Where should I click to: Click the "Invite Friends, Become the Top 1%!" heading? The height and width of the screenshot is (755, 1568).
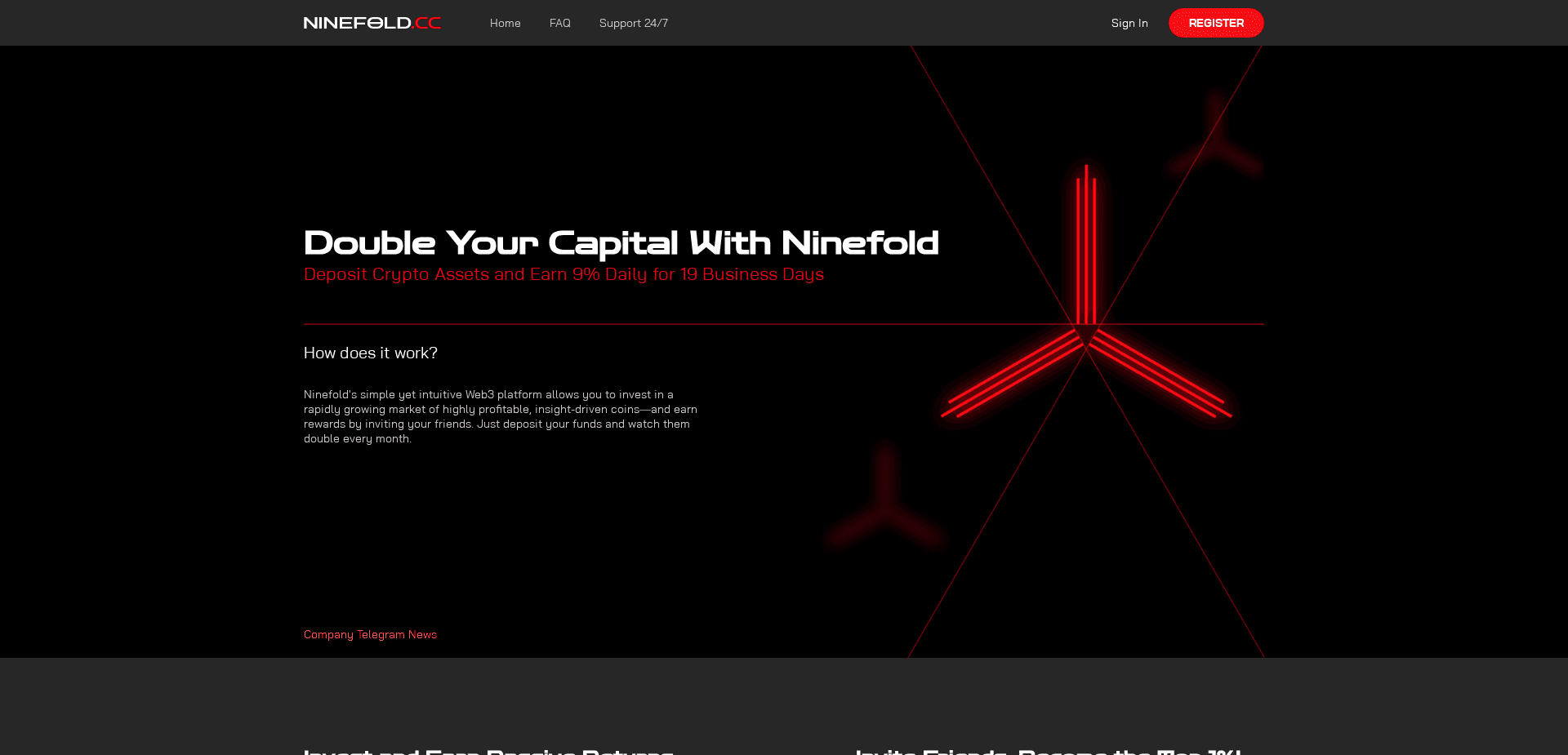point(1047,749)
